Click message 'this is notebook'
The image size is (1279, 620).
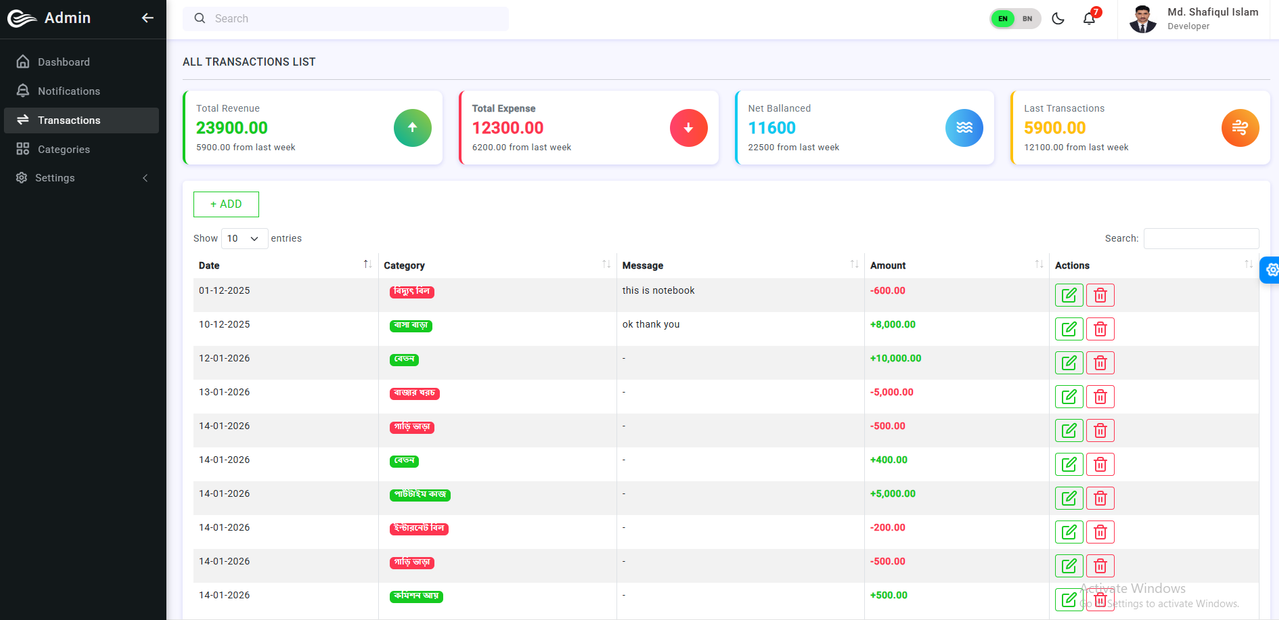click(658, 290)
